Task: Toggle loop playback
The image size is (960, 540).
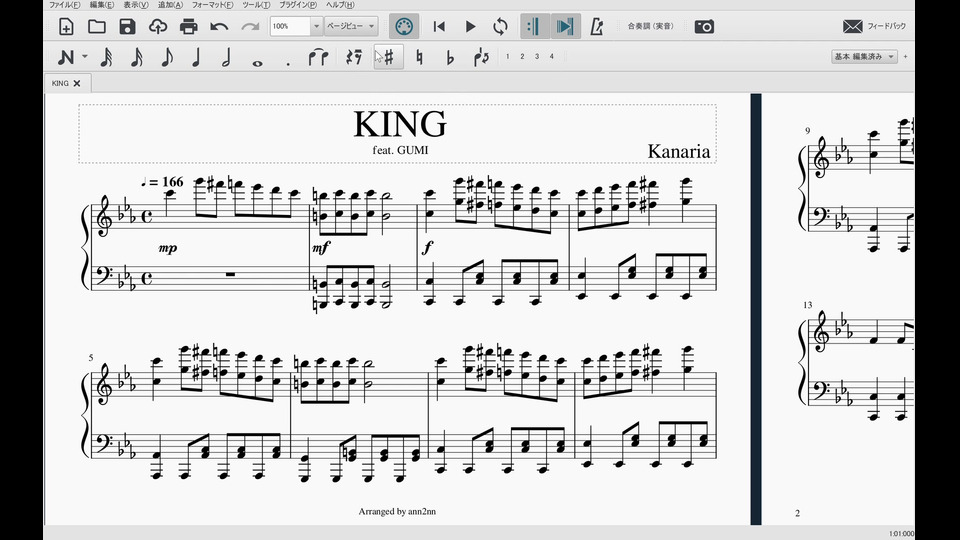Action: (x=500, y=26)
